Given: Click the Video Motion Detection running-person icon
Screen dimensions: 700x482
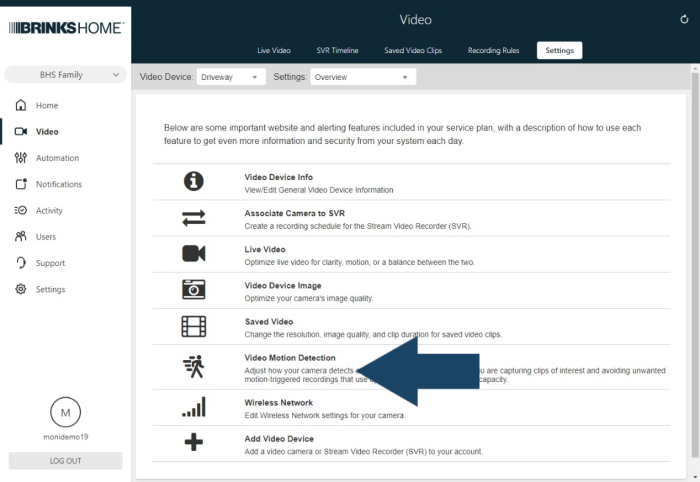Looking at the screenshot, I should (193, 366).
